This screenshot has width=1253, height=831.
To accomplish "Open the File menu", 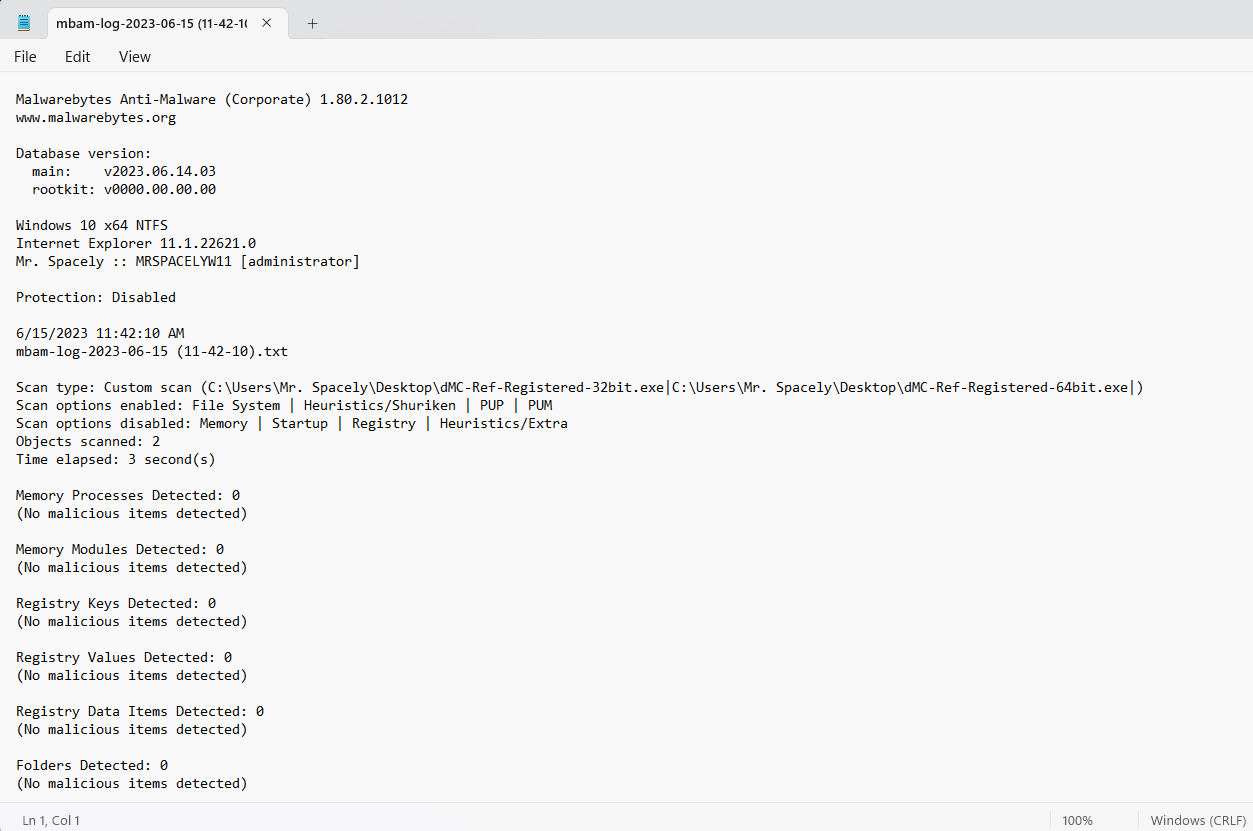I will pyautogui.click(x=25, y=57).
